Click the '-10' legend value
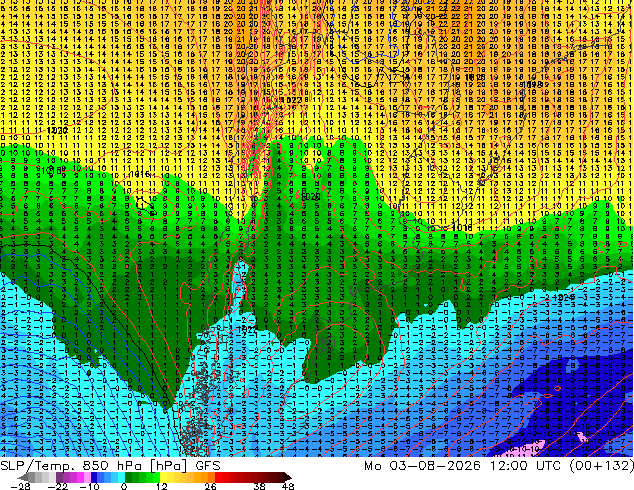The height and width of the screenshot is (490, 634). coord(89,486)
